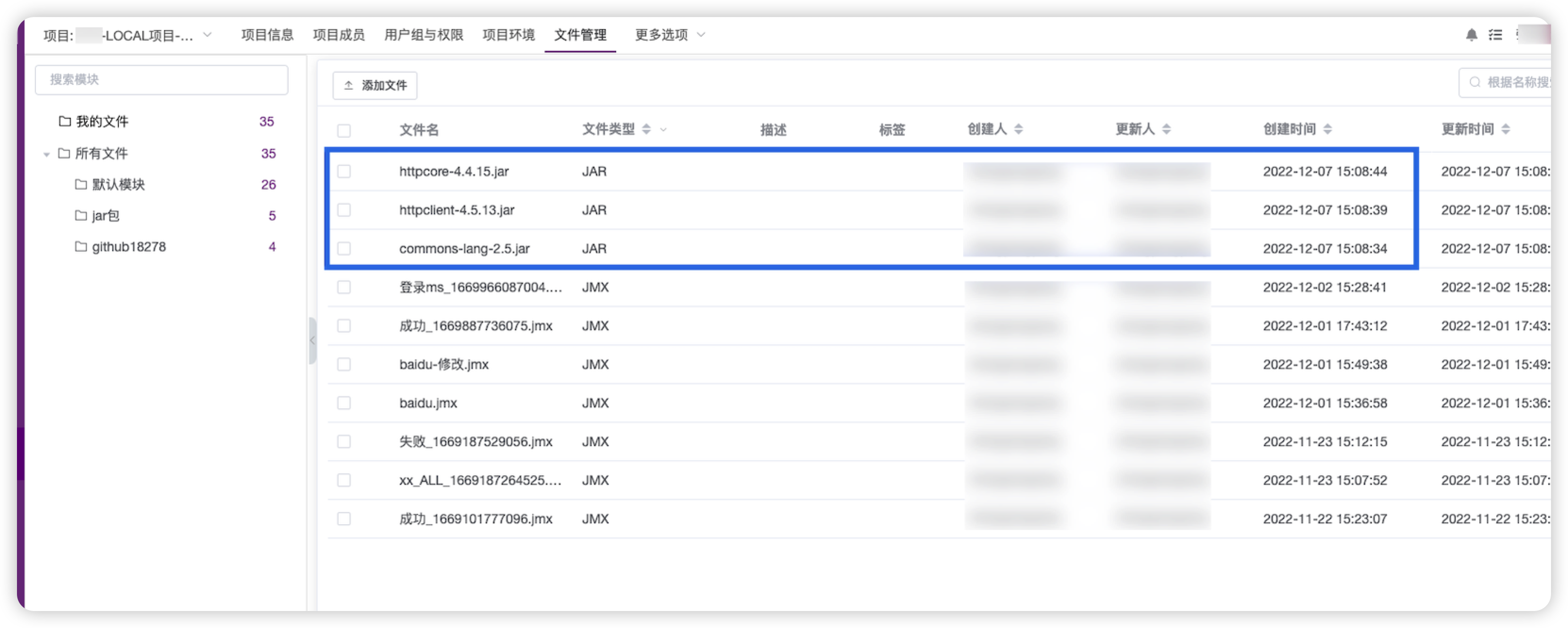Open the 文件类型 filter dropdown
Screen dimensions: 1568x628
tap(664, 130)
